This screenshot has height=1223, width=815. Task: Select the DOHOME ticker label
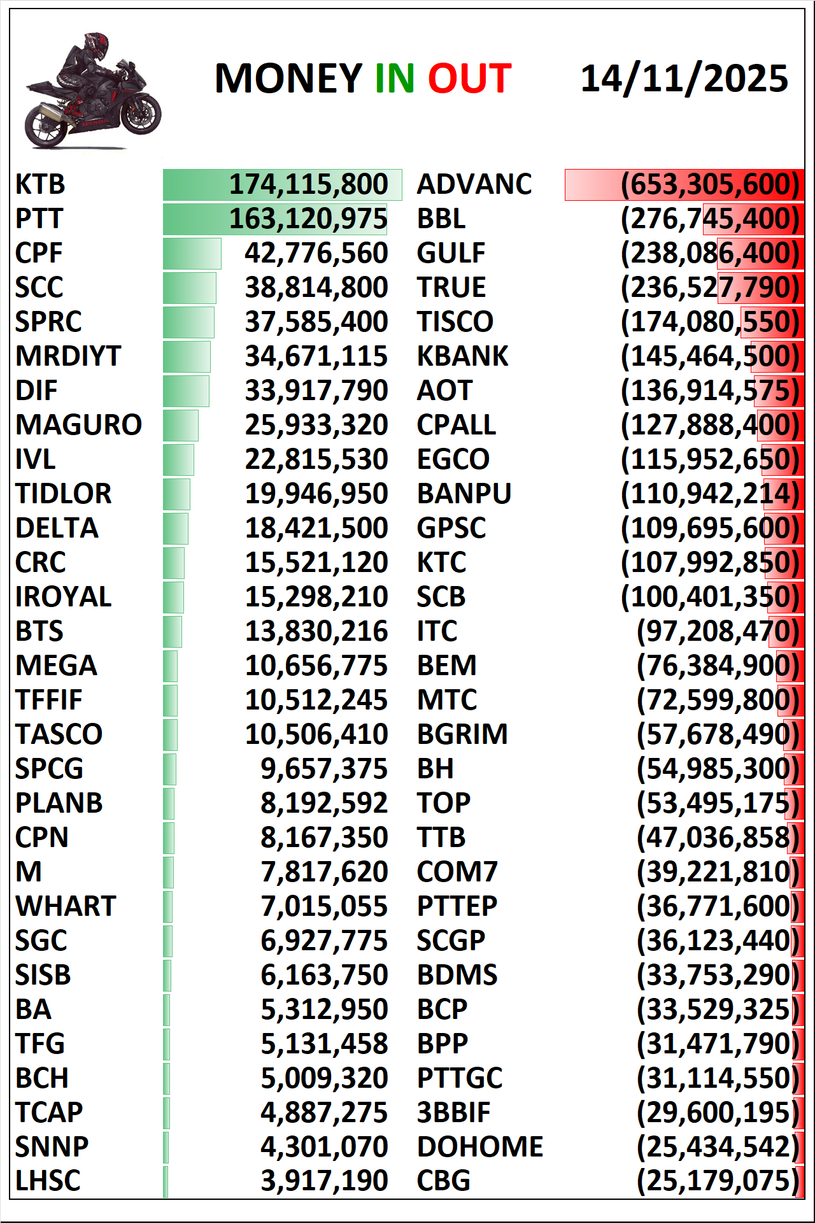pos(480,1147)
